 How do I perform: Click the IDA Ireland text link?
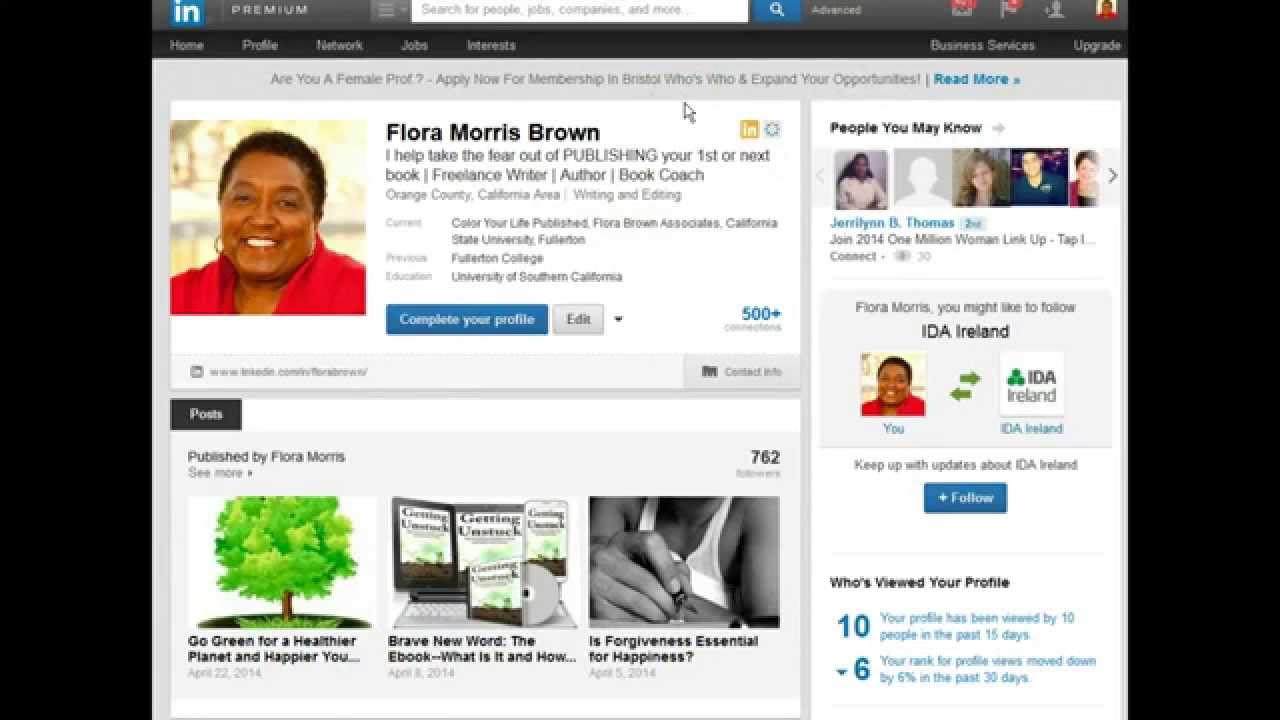tap(1031, 428)
